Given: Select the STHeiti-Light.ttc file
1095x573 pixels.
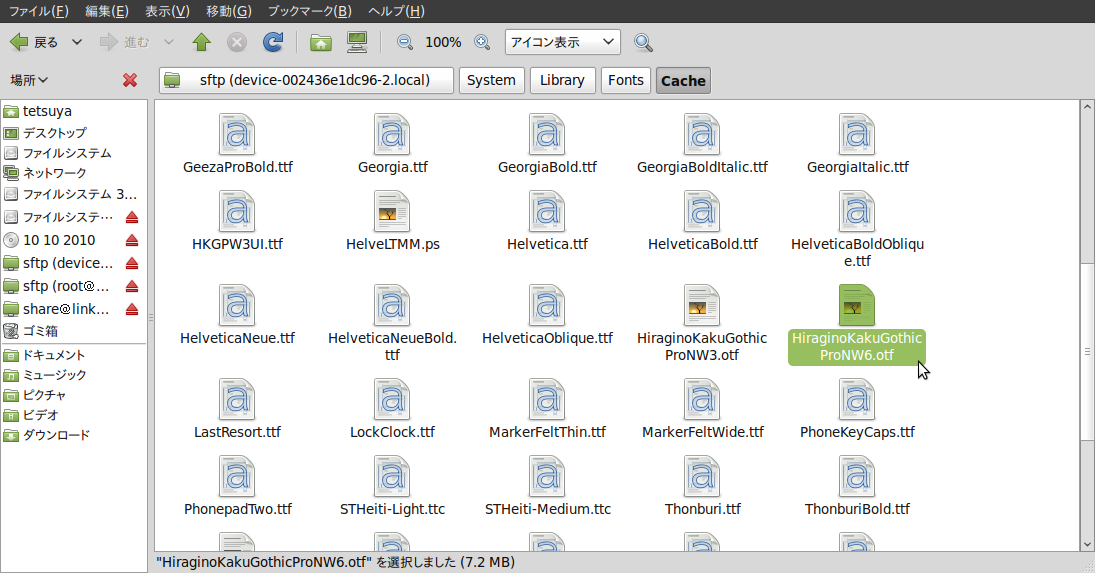Looking at the screenshot, I should (x=392, y=486).
